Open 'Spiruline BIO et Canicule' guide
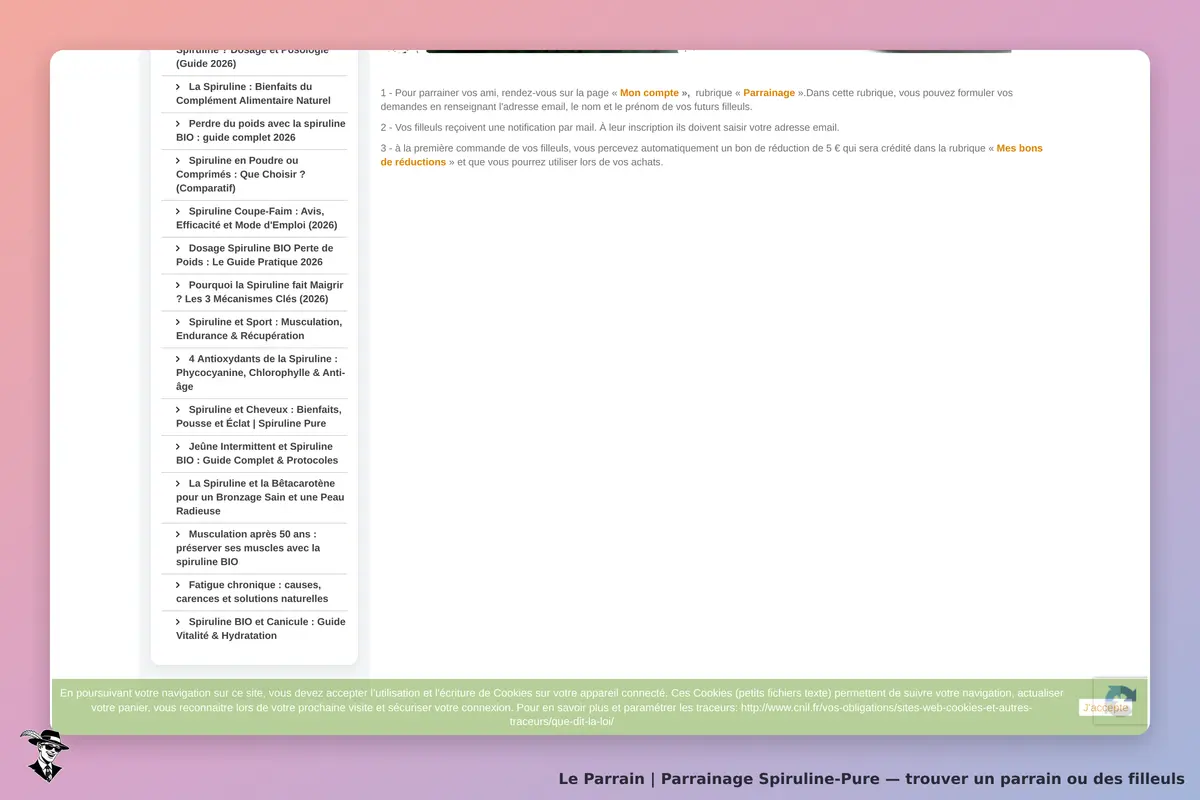The width and height of the screenshot is (1200, 800). [261, 628]
